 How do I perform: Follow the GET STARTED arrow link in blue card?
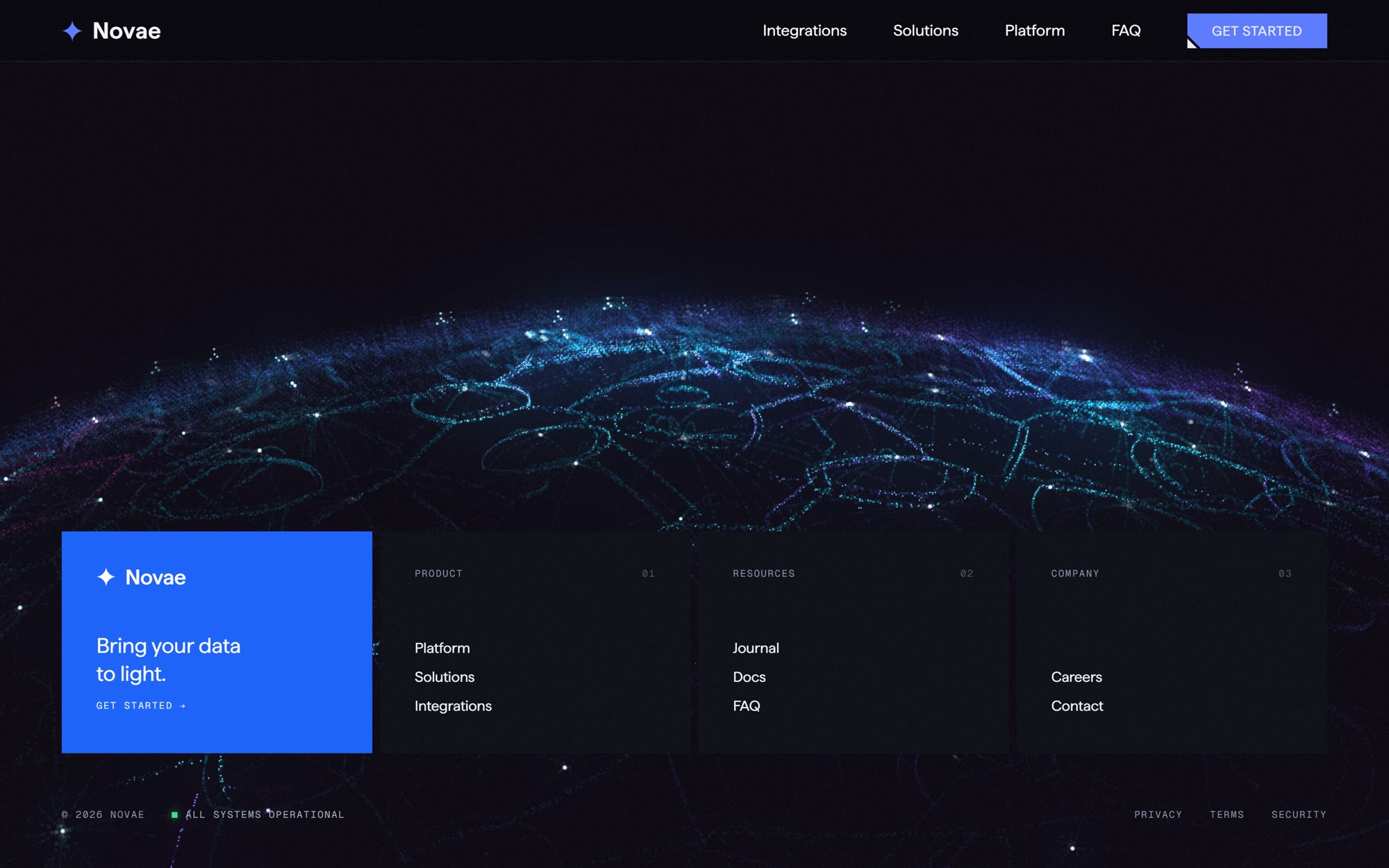tap(141, 706)
